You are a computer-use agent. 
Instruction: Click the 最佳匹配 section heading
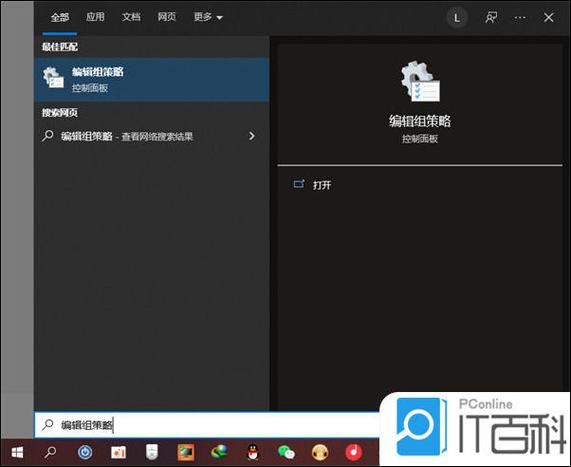pyautogui.click(x=60, y=47)
